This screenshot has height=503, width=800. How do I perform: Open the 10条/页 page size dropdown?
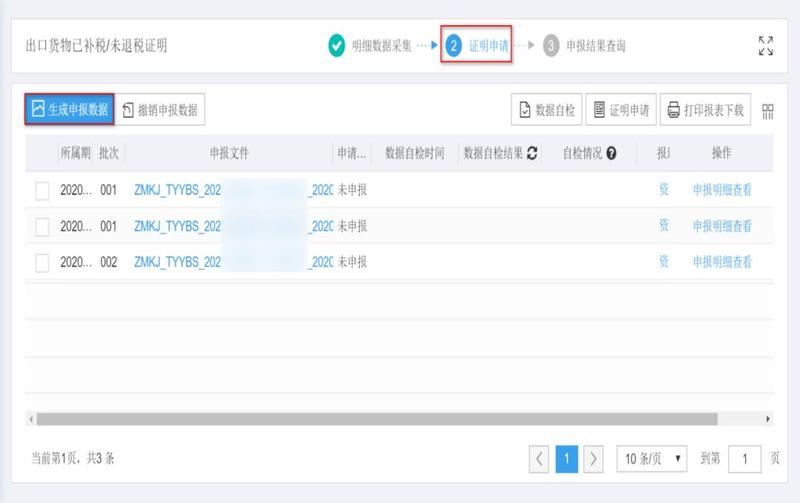pyautogui.click(x=651, y=458)
